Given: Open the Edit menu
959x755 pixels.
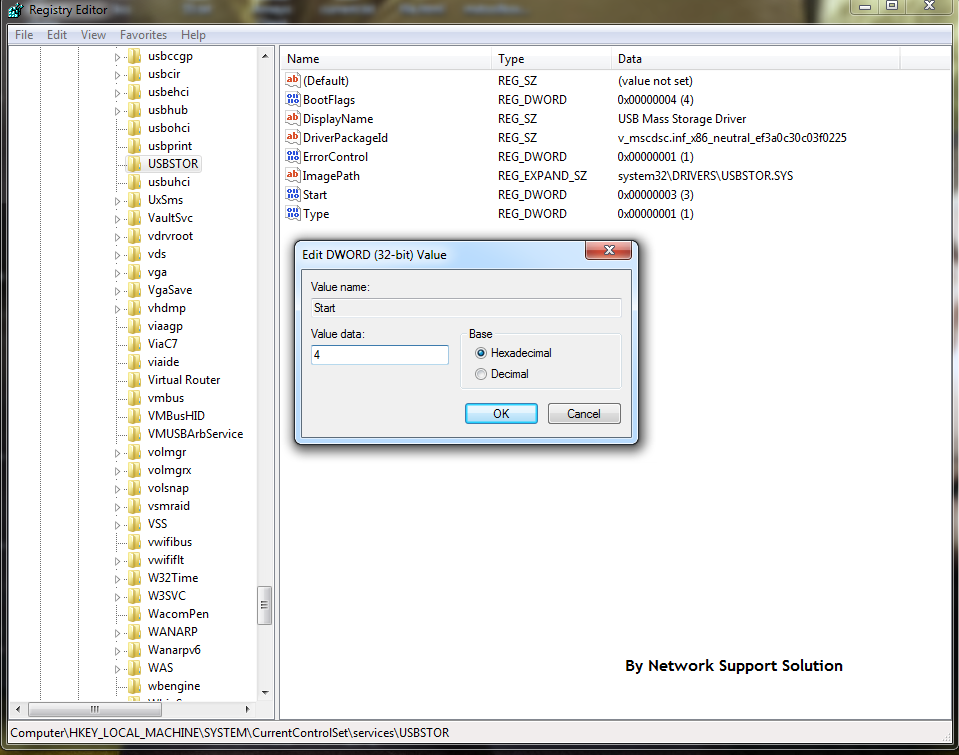Looking at the screenshot, I should point(57,34).
